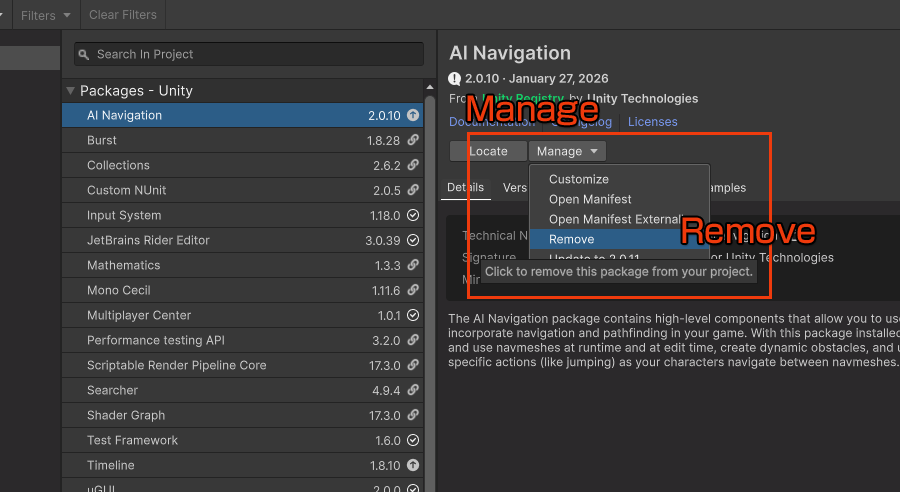Screen dimensions: 900x492
Task: Select Customize in the Manage menu
Action: click(x=578, y=180)
